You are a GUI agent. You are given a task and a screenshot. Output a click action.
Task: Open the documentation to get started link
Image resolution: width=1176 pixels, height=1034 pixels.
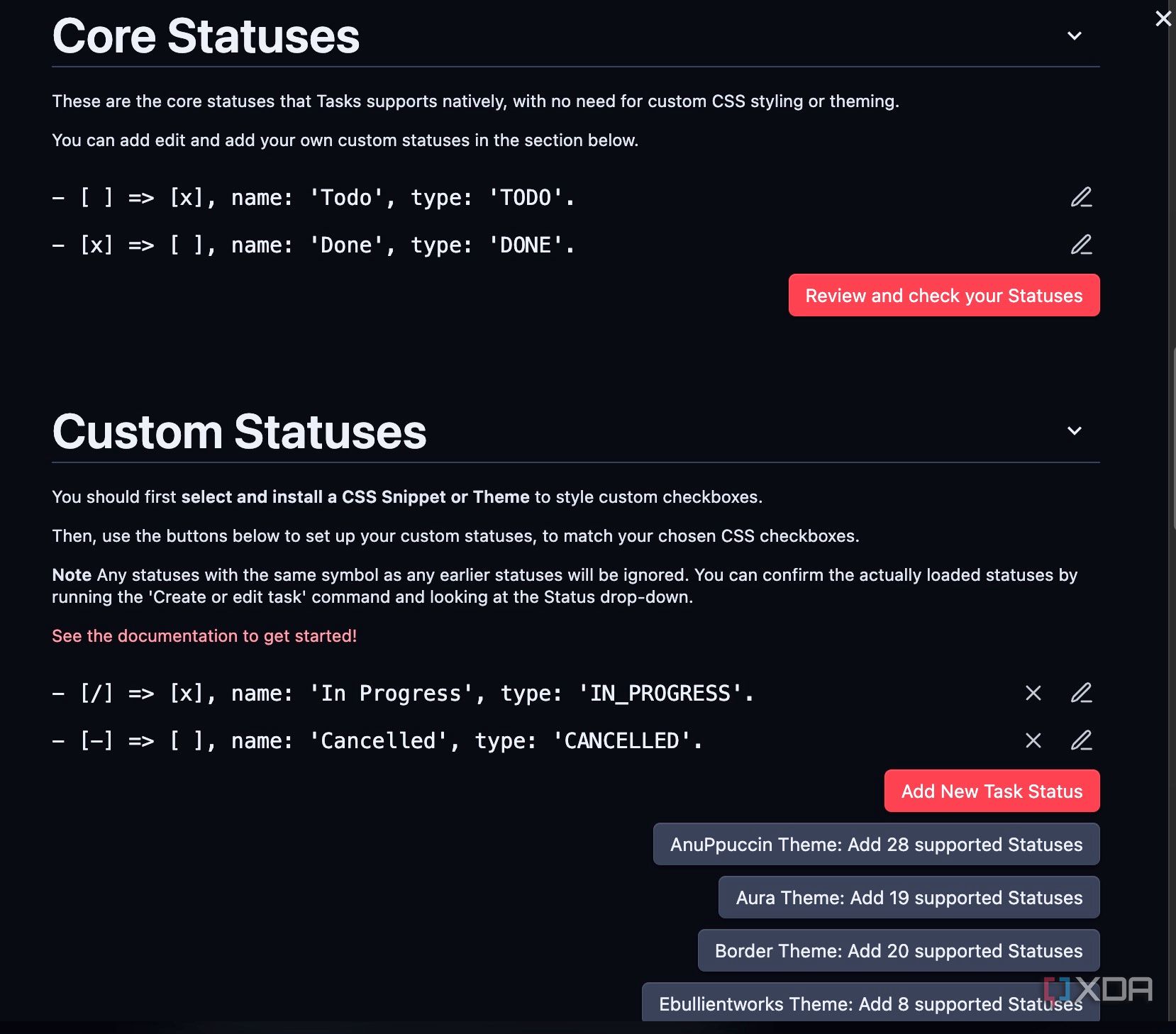tap(204, 636)
